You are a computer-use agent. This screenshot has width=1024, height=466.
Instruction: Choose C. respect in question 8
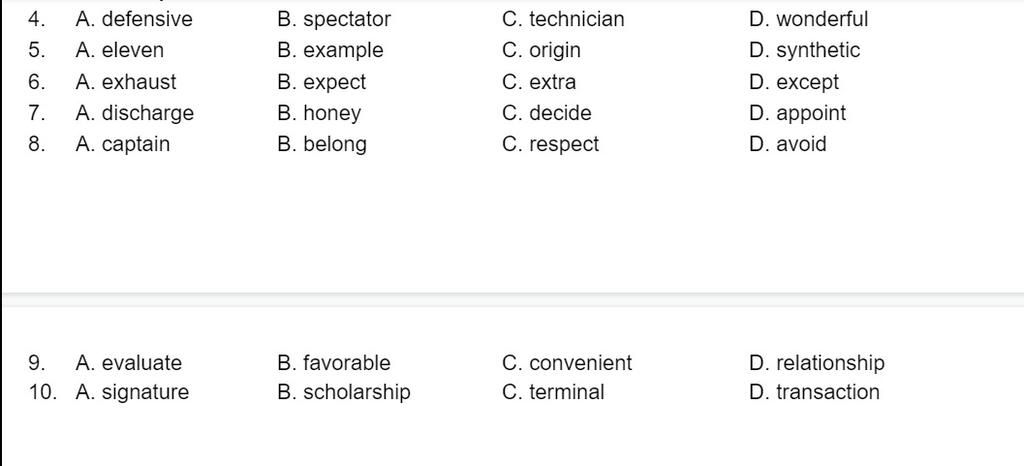coord(551,145)
